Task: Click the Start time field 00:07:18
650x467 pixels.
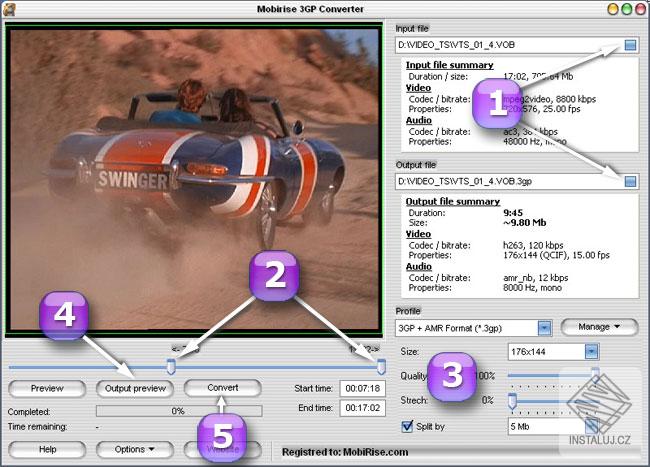Action: coord(363,388)
